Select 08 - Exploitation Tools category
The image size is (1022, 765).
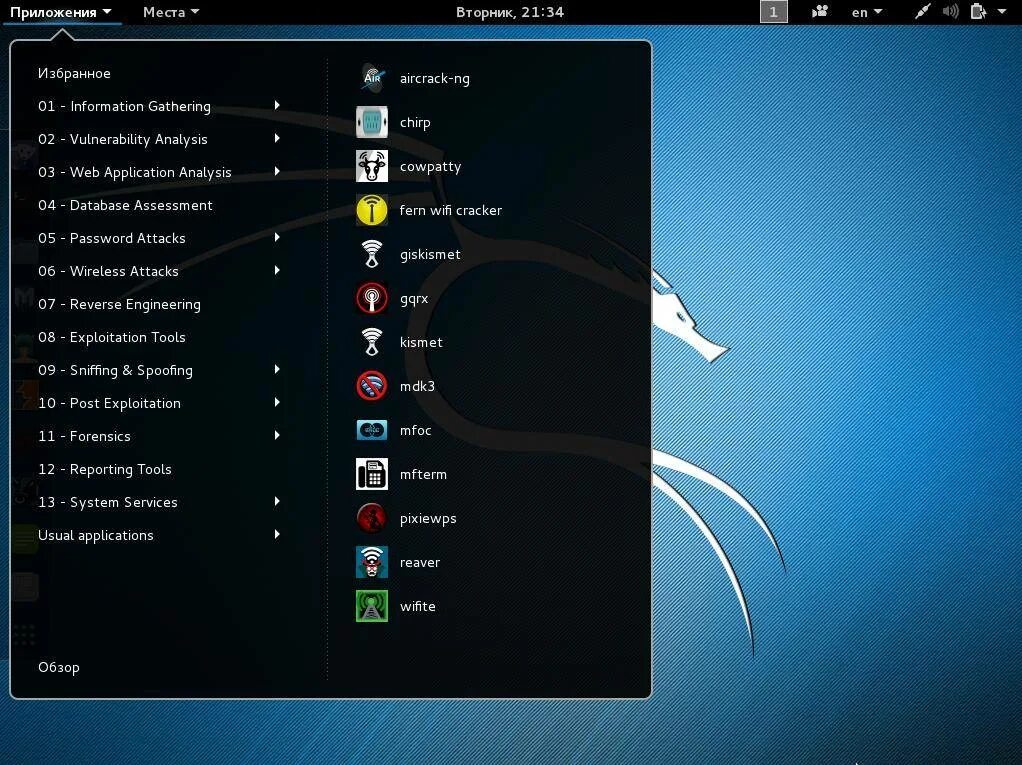click(x=111, y=337)
